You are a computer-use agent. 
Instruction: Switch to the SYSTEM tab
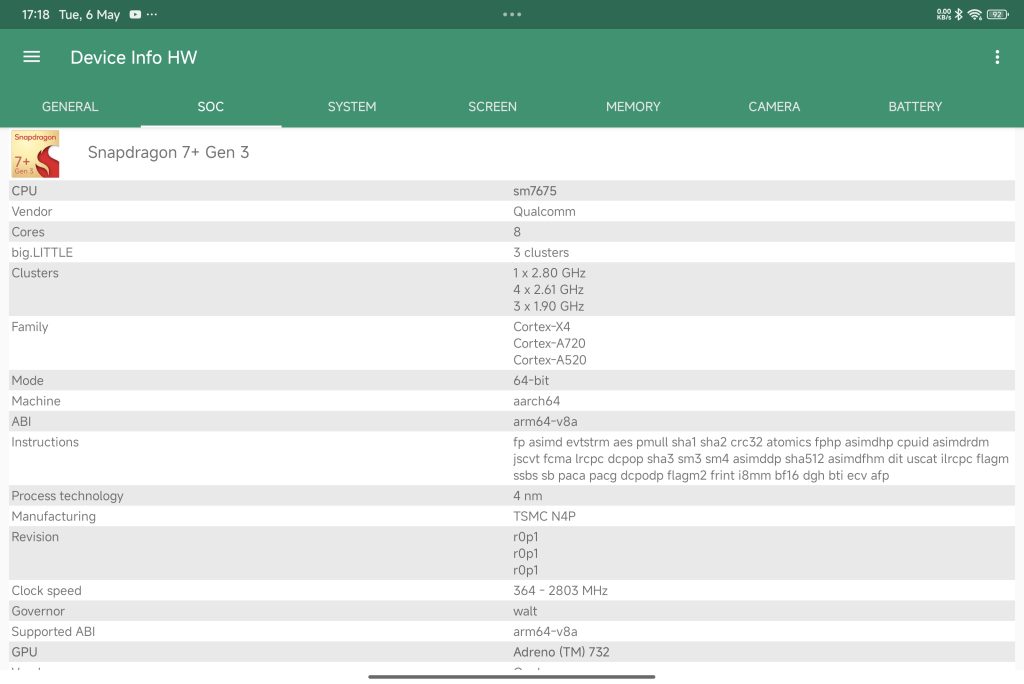(x=352, y=106)
